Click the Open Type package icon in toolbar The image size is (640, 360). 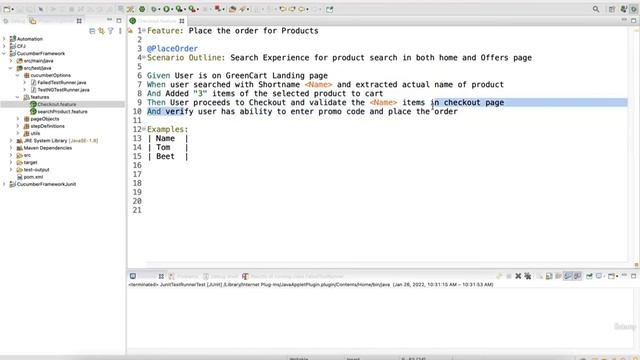(232, 9)
